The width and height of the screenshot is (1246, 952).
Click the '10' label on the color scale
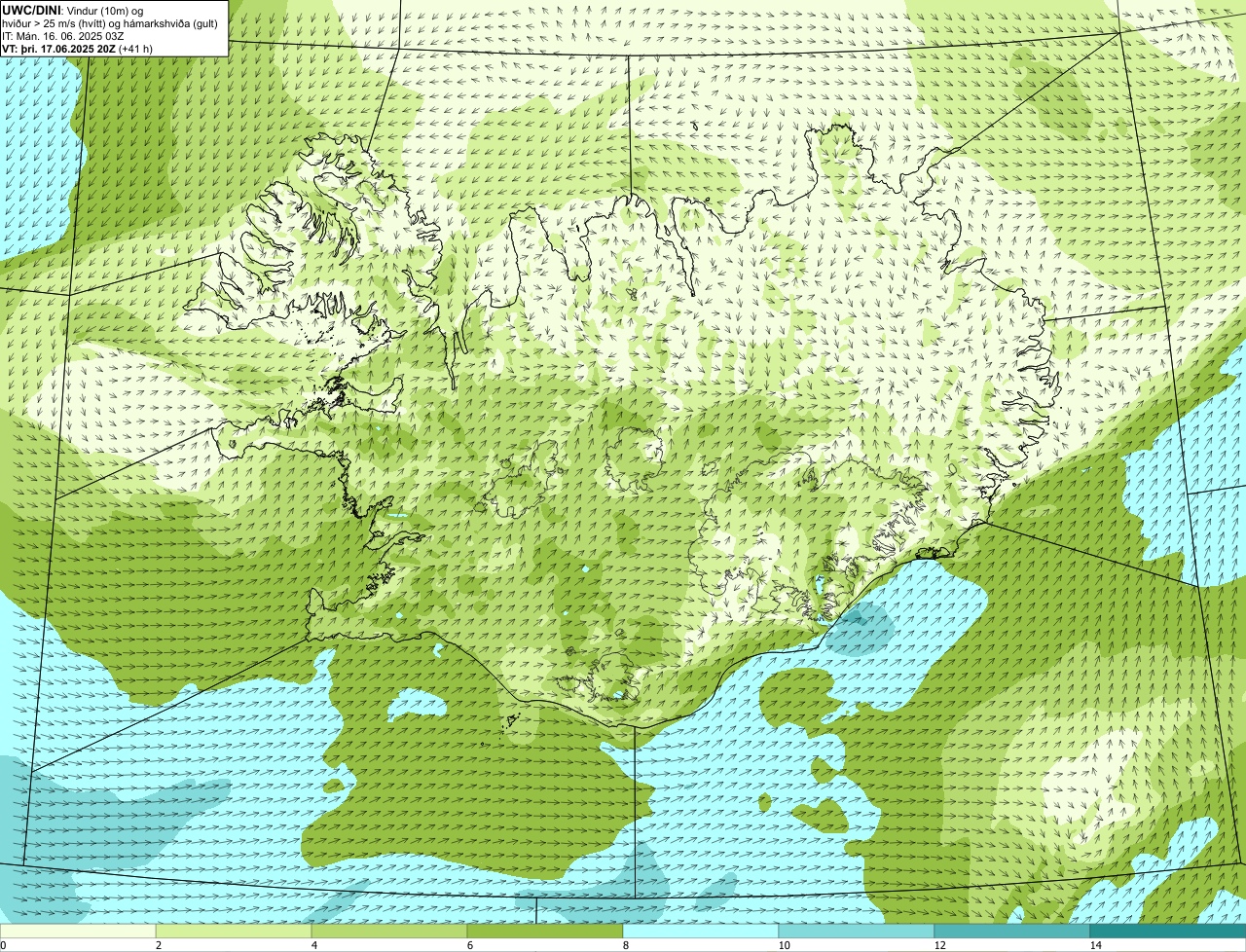(x=784, y=945)
